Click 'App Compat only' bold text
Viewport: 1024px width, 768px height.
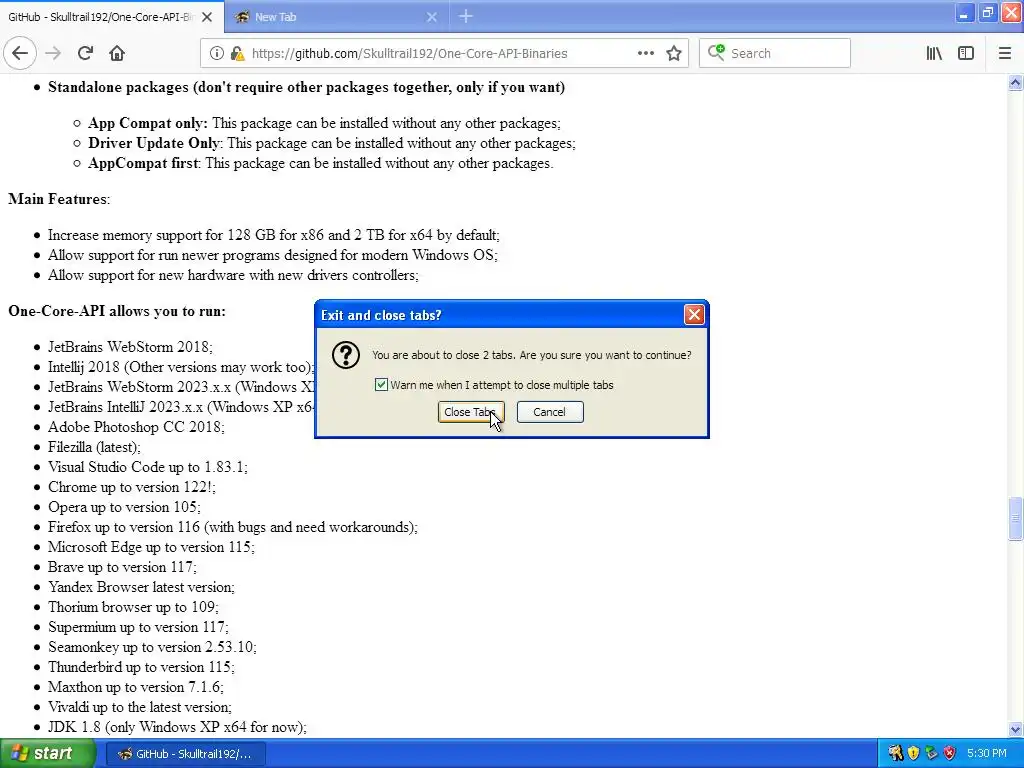pos(148,123)
